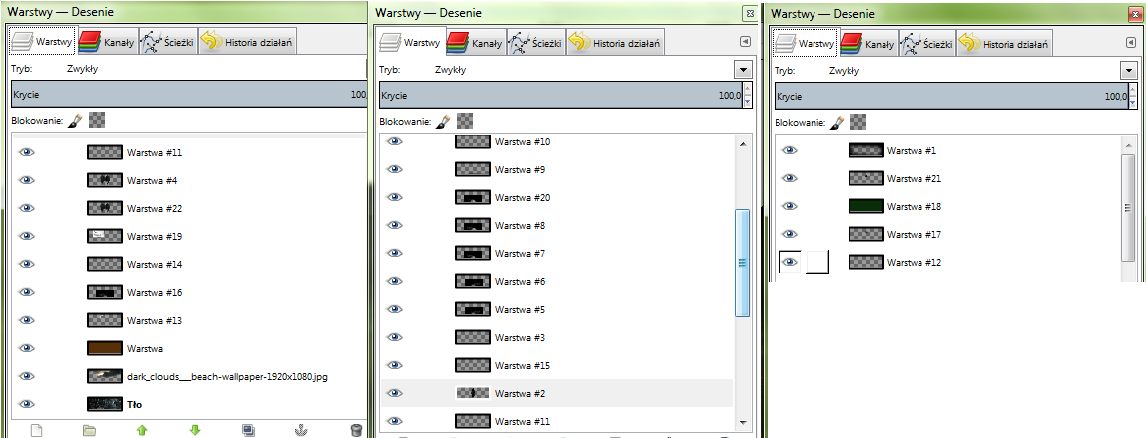1146x438 pixels.
Task: Toggle visibility of the Warstwa #20 layer
Action: (396, 198)
